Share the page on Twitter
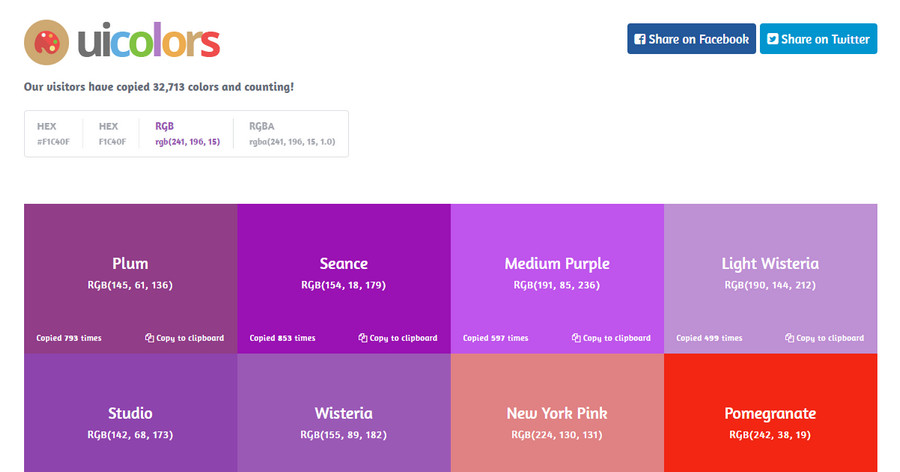The height and width of the screenshot is (472, 900). pyautogui.click(x=818, y=39)
